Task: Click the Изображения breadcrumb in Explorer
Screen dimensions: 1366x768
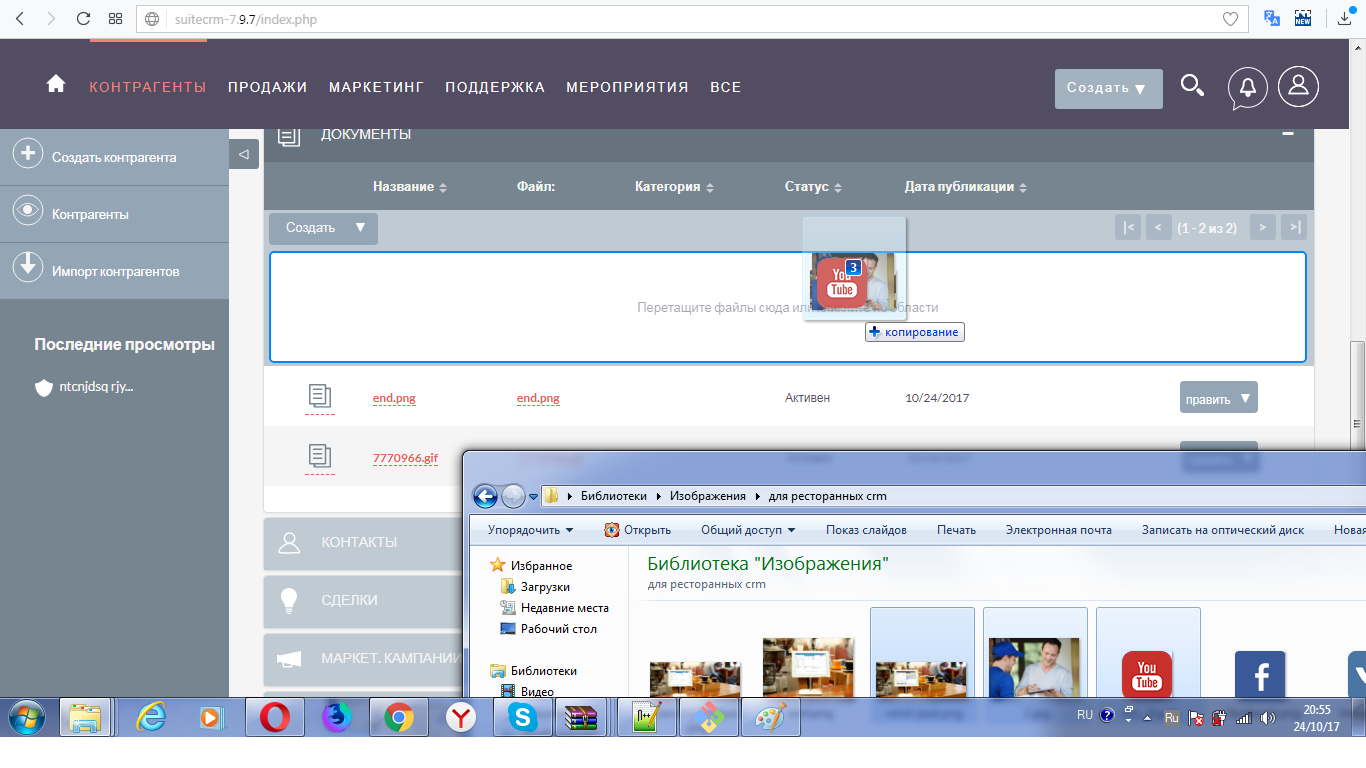Action: [708, 496]
